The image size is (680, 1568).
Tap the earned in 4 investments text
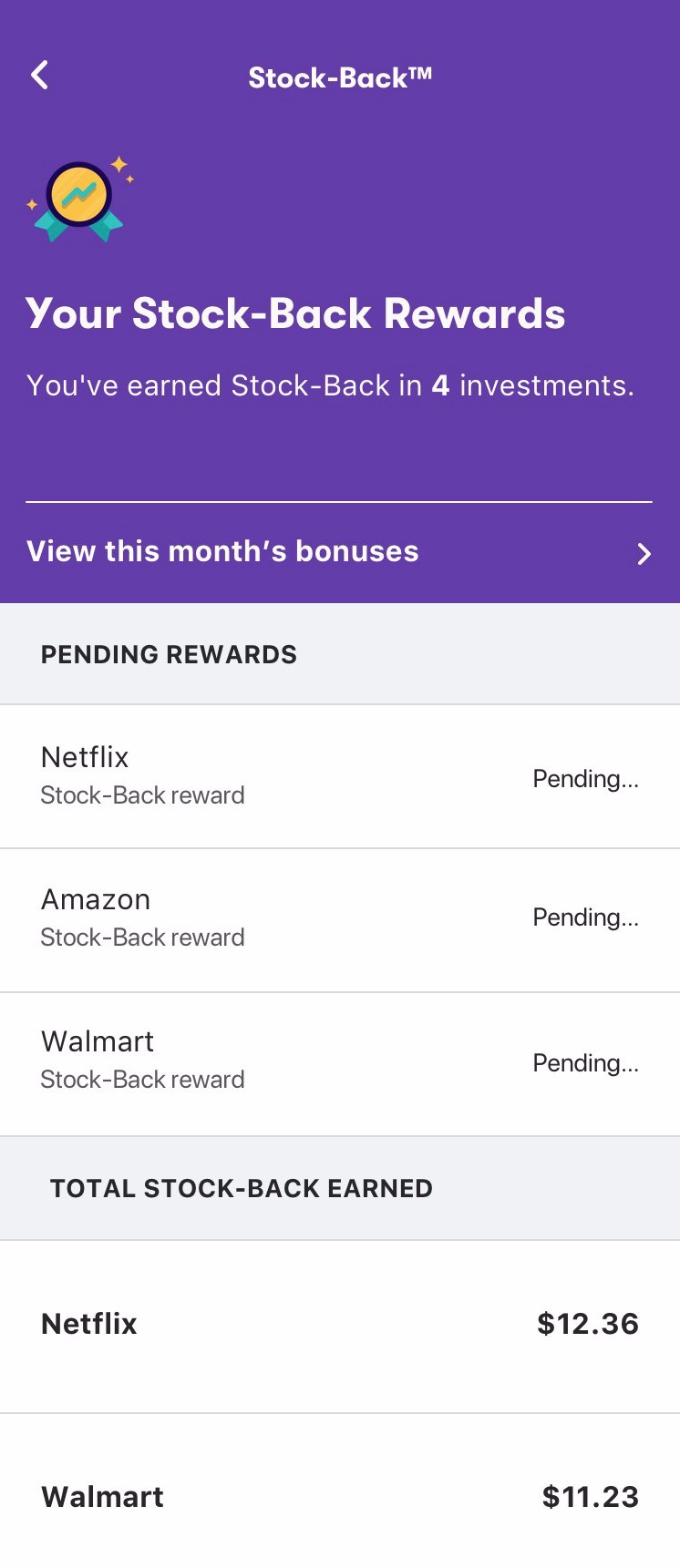pyautogui.click(x=330, y=385)
